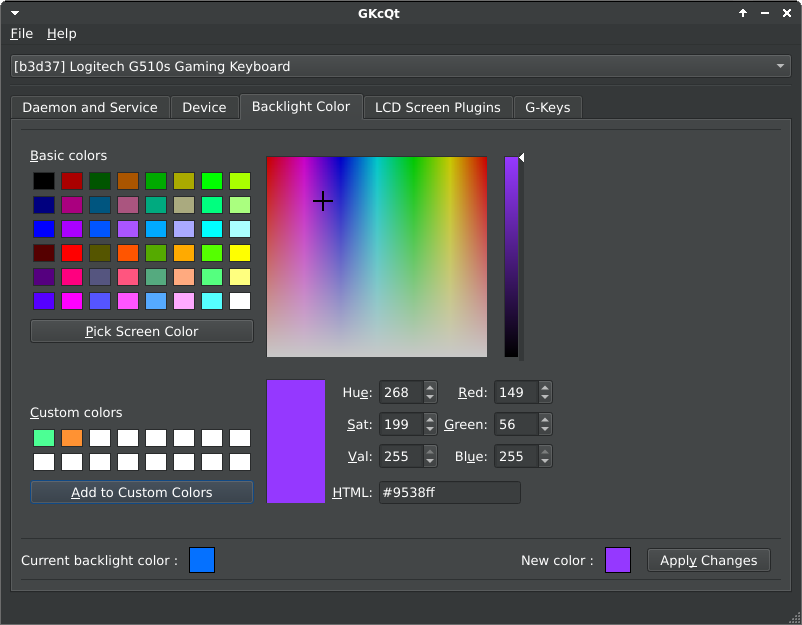Expand the Logitech G510s device dropdown
Image resolution: width=802 pixels, height=625 pixels.
[400, 66]
